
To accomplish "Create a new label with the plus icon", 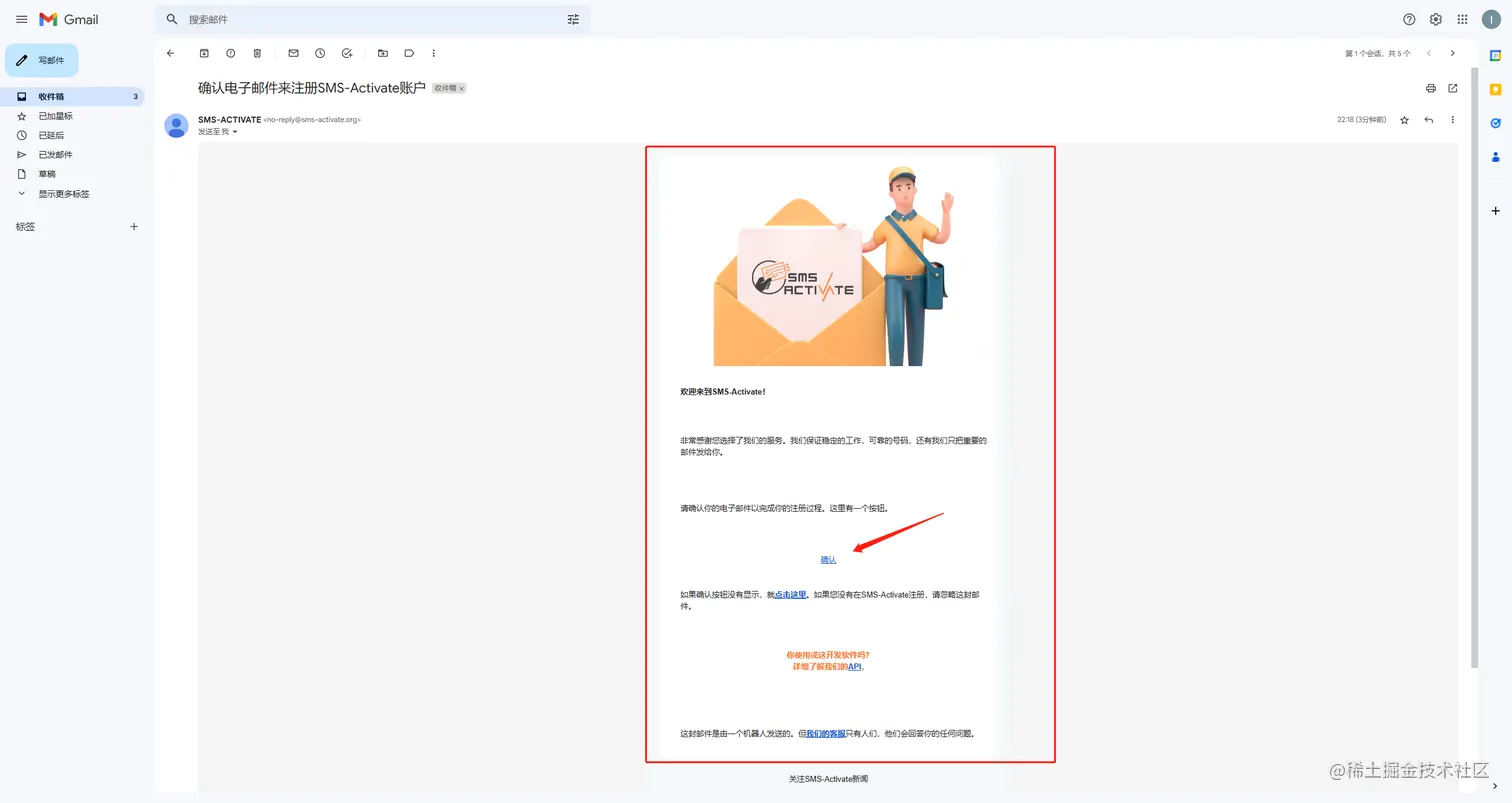I will click(x=134, y=227).
